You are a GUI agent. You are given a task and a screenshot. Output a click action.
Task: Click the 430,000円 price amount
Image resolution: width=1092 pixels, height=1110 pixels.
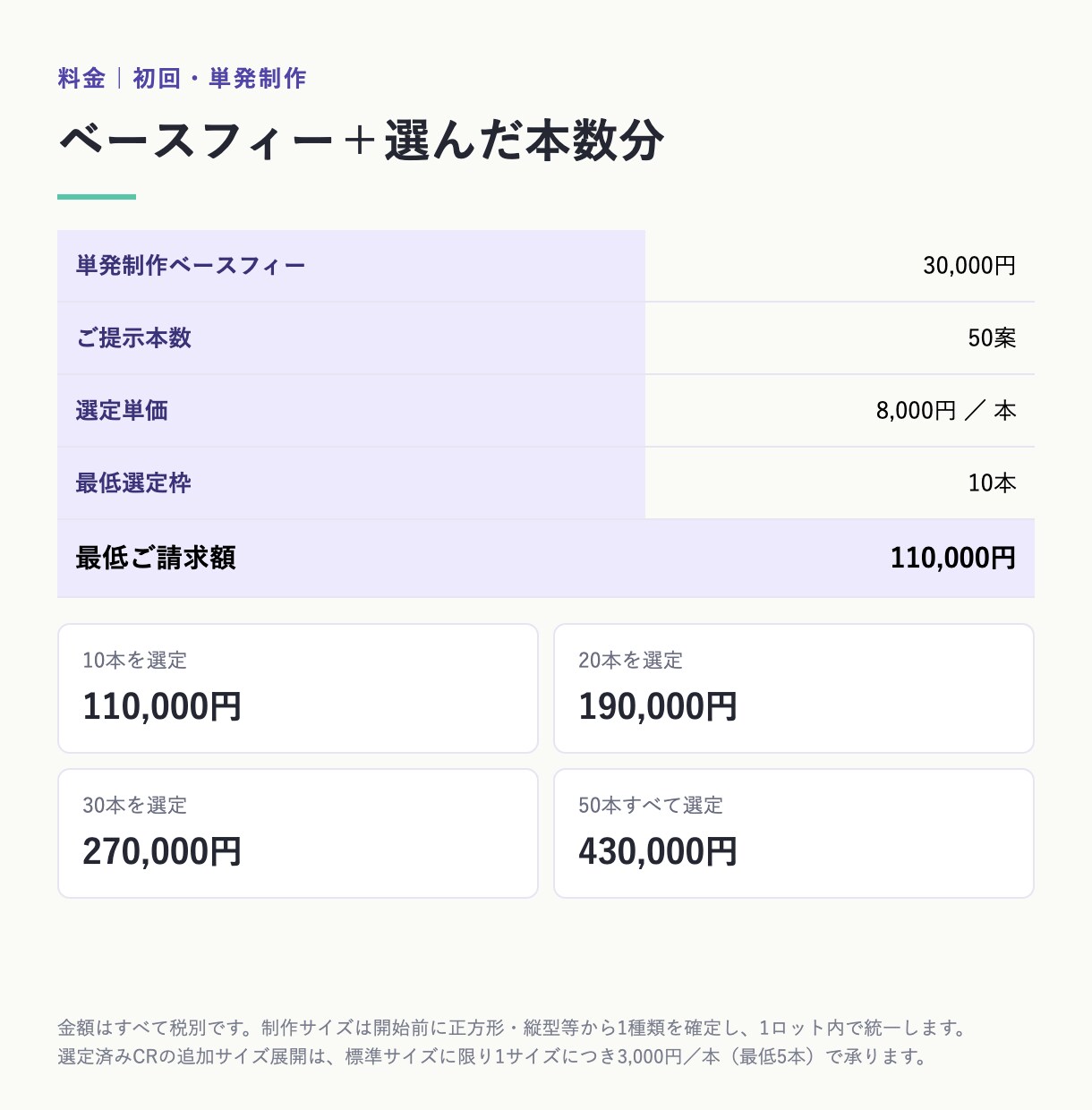[658, 852]
